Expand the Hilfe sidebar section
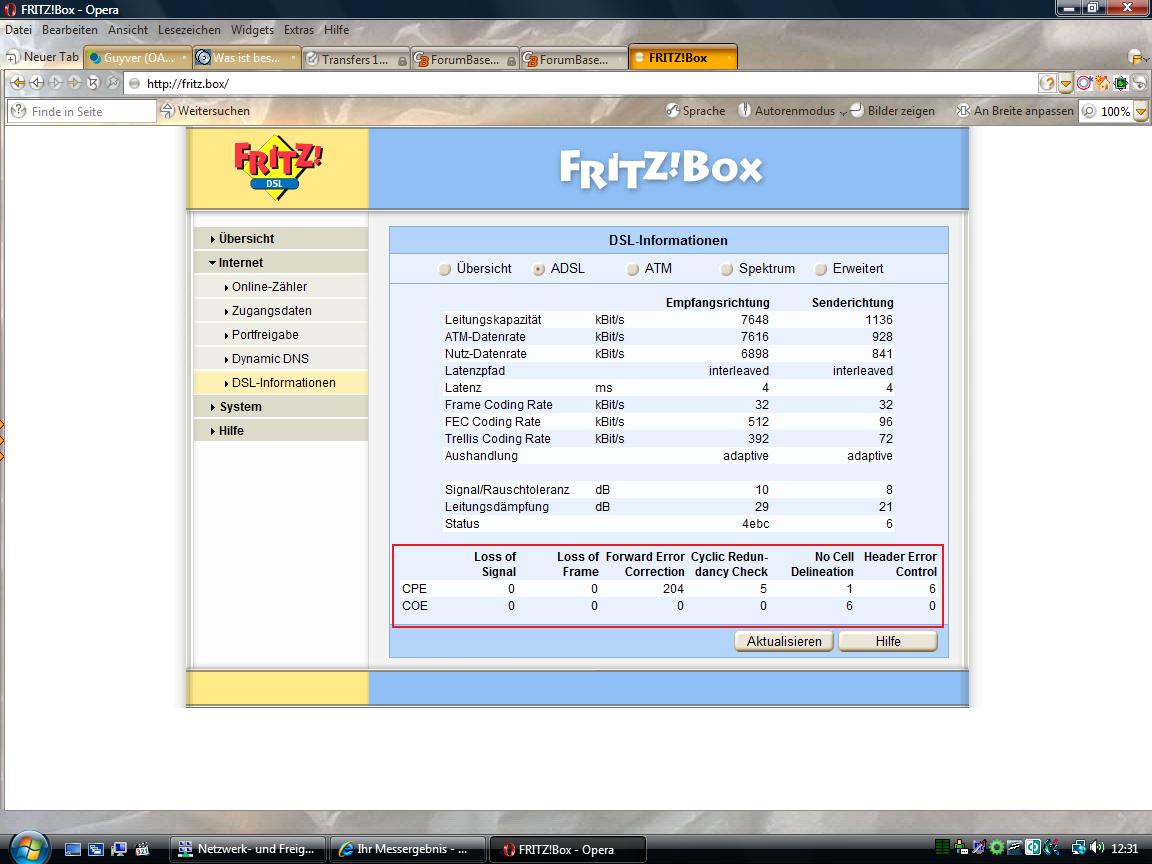1152x864 pixels. (281, 431)
